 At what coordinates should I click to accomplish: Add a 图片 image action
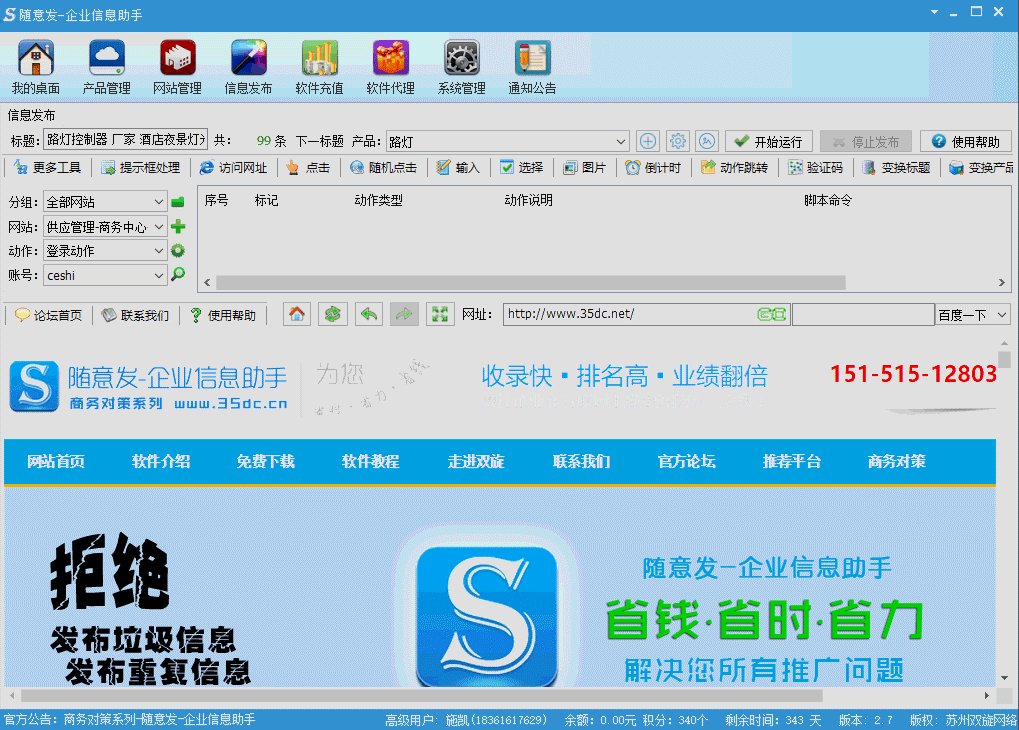584,168
